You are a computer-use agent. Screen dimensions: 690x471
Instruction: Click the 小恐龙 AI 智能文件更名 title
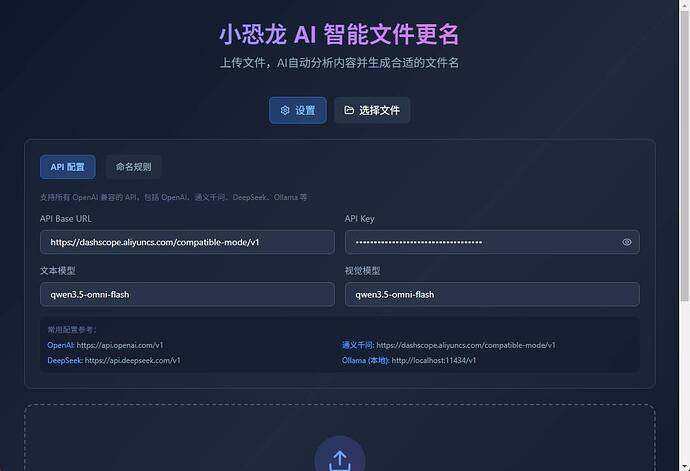pyautogui.click(x=339, y=34)
